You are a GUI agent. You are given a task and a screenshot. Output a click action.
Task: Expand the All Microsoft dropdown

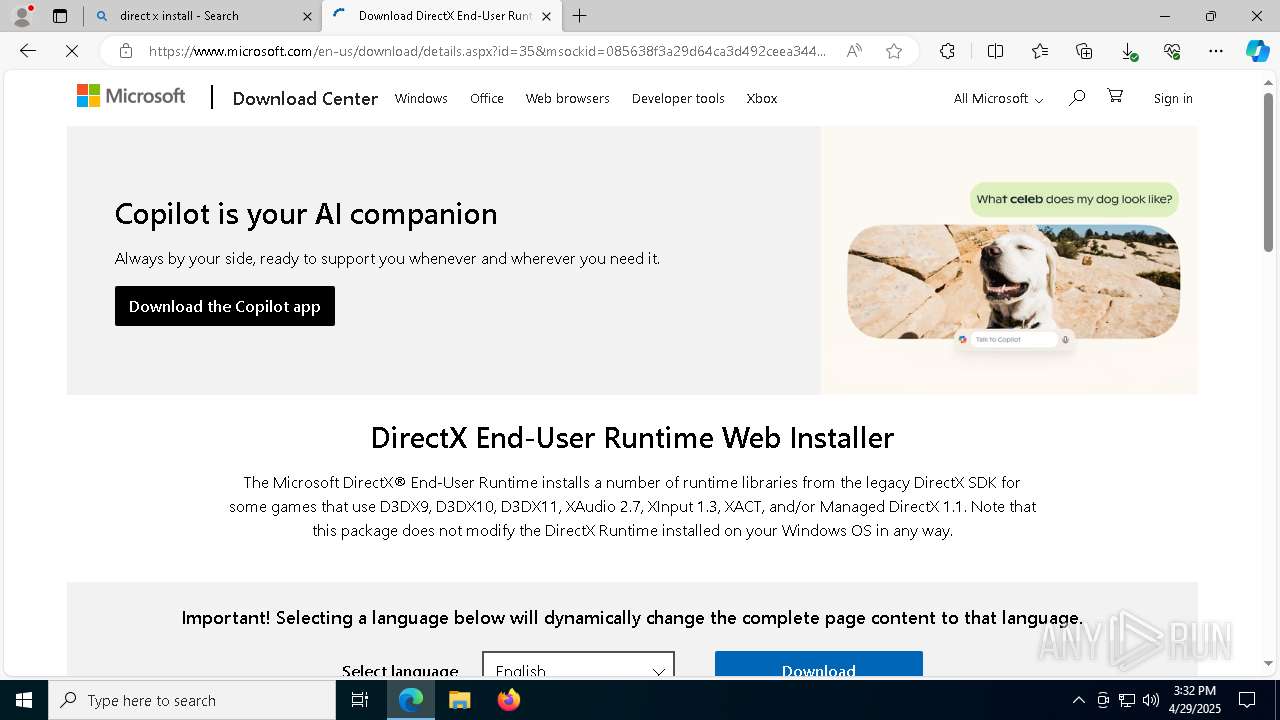998,98
